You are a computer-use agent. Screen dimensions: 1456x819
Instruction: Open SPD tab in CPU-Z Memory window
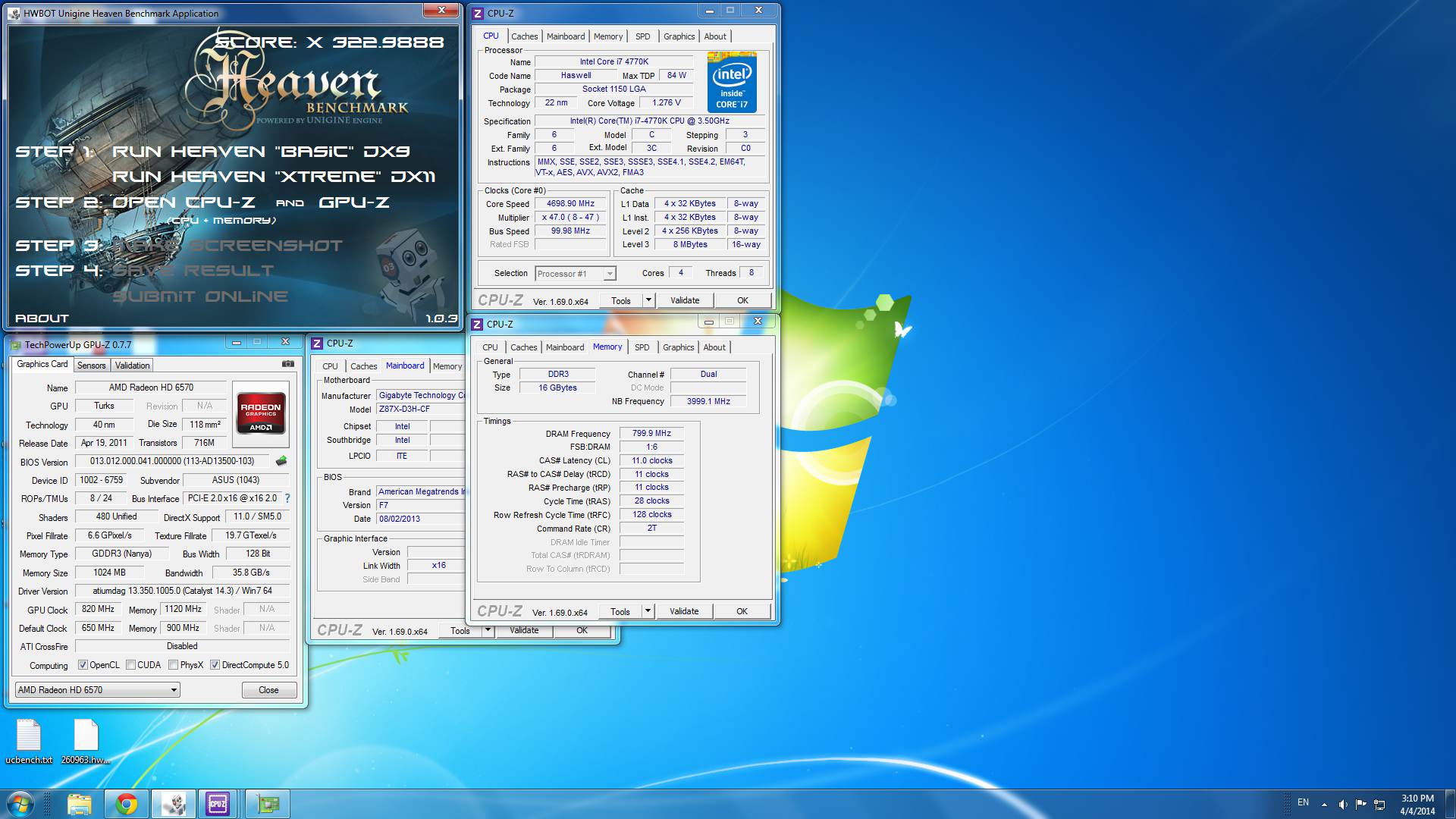pyautogui.click(x=642, y=347)
